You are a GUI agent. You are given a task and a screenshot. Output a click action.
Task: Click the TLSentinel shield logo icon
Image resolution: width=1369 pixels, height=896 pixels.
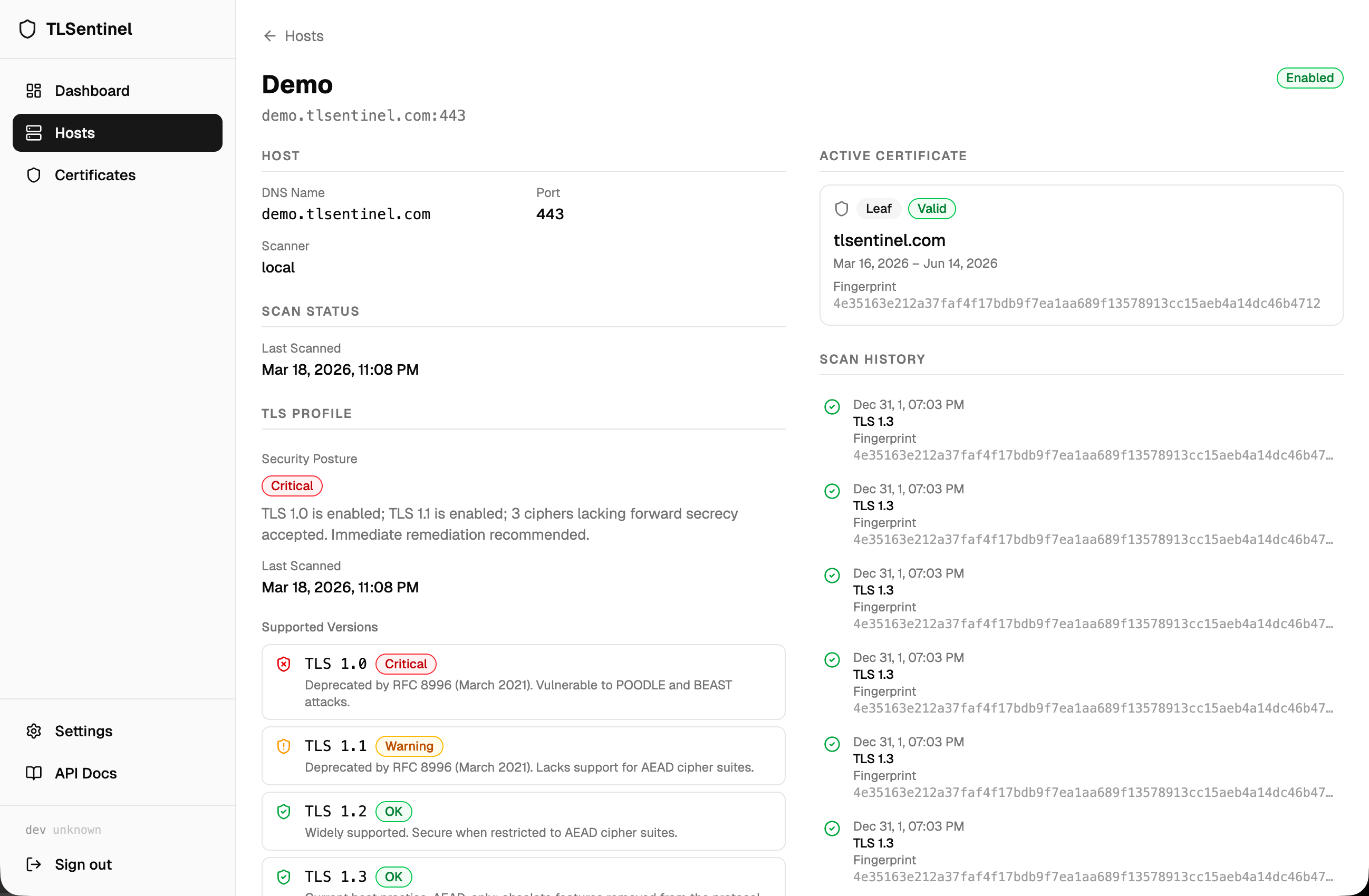27,29
